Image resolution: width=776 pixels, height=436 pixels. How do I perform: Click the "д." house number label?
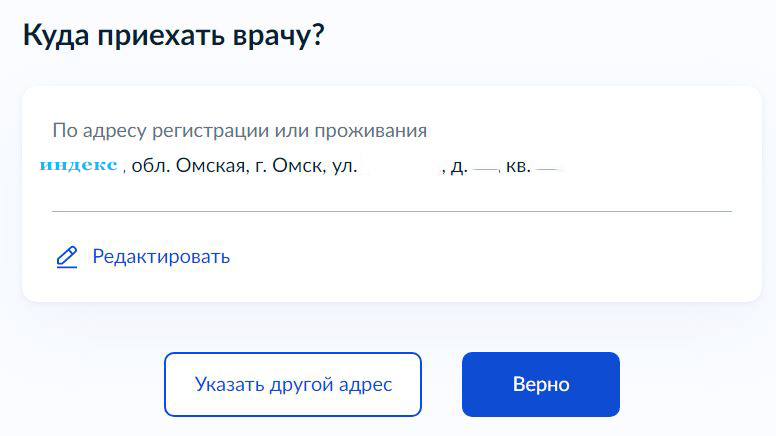point(459,166)
